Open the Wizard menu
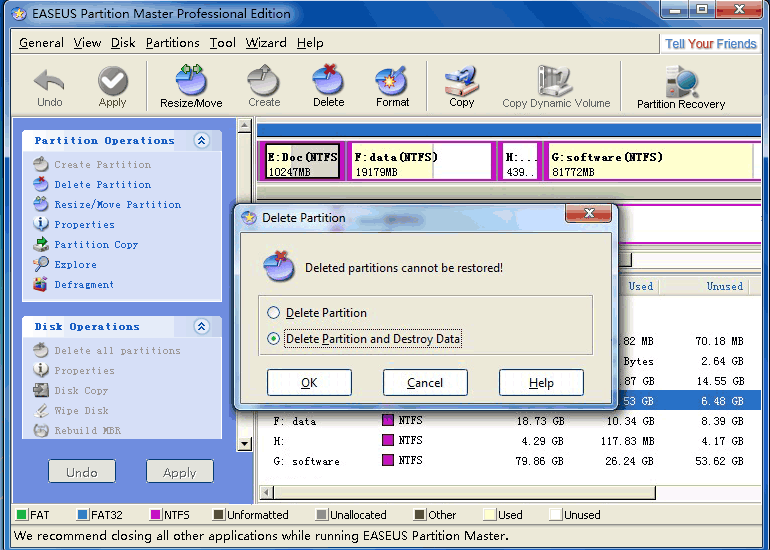The image size is (770, 550). [266, 43]
